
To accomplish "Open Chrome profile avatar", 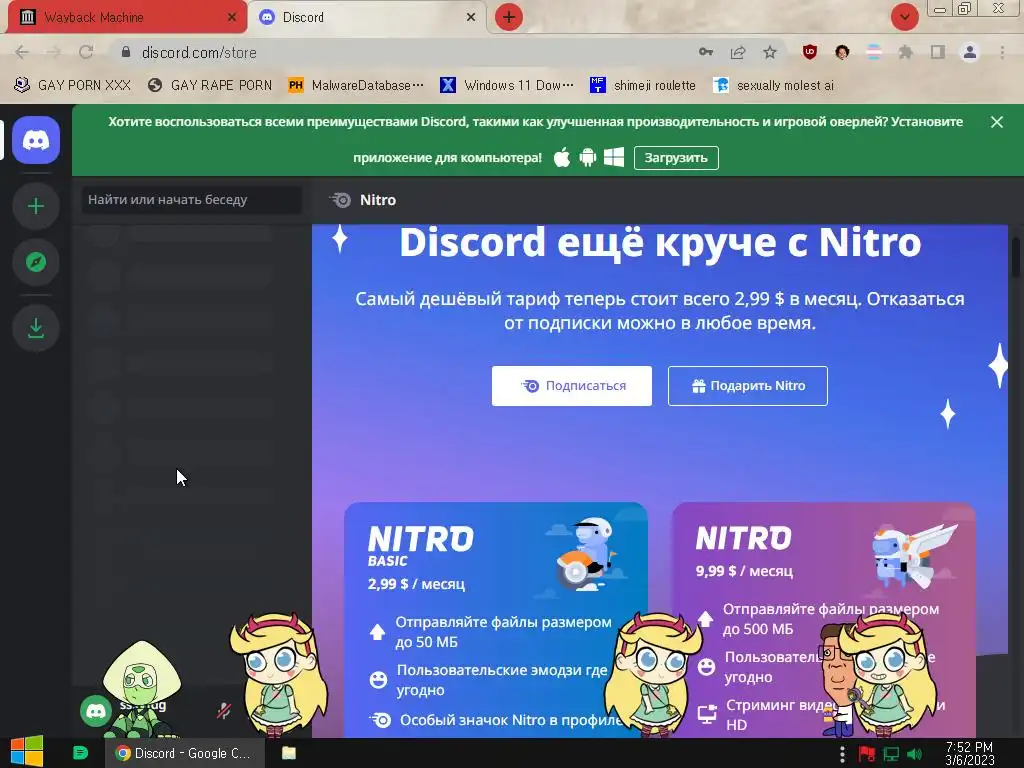I will (970, 52).
